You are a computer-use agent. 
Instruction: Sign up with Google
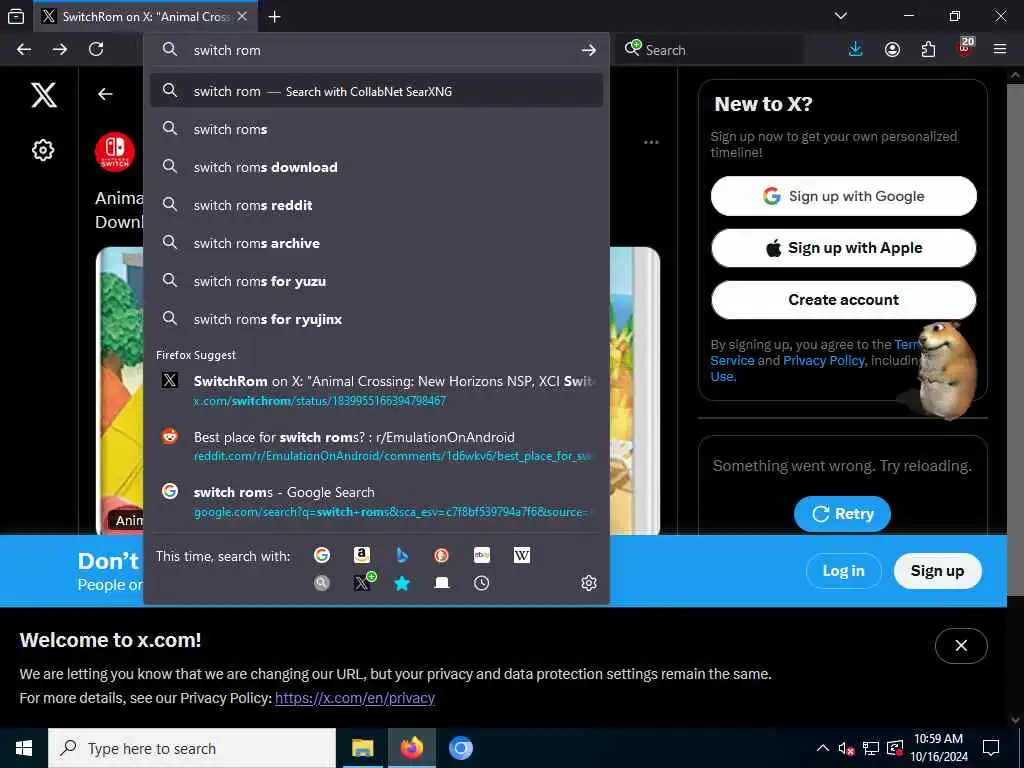point(844,196)
